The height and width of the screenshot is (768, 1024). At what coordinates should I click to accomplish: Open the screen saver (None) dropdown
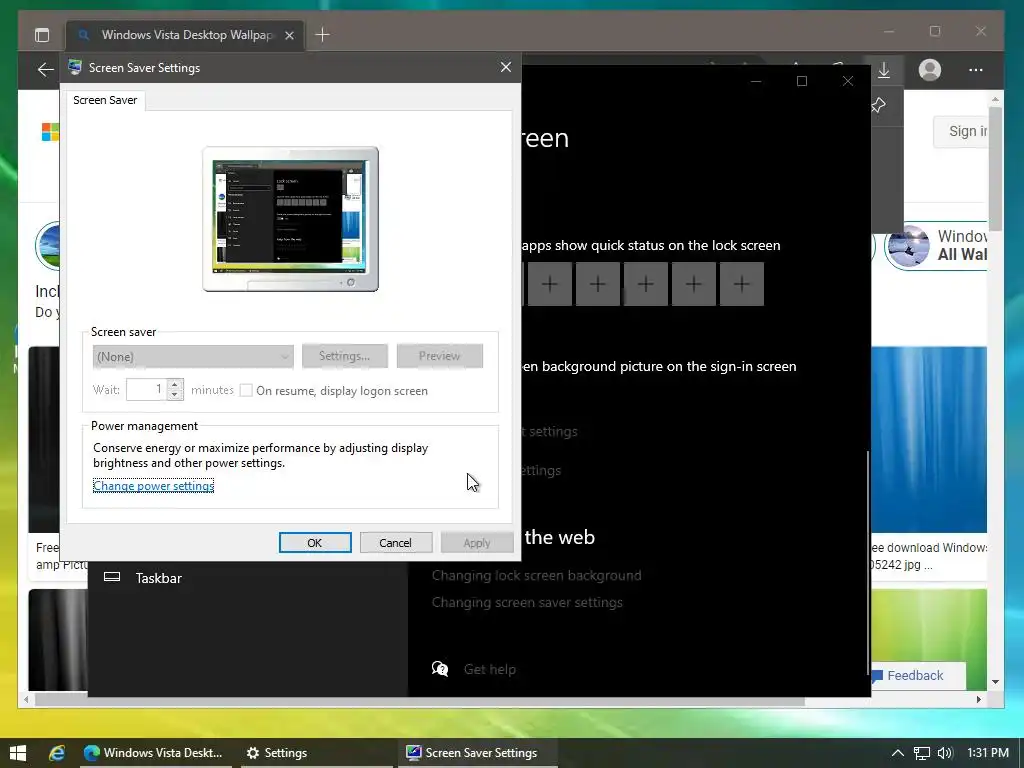coord(193,357)
